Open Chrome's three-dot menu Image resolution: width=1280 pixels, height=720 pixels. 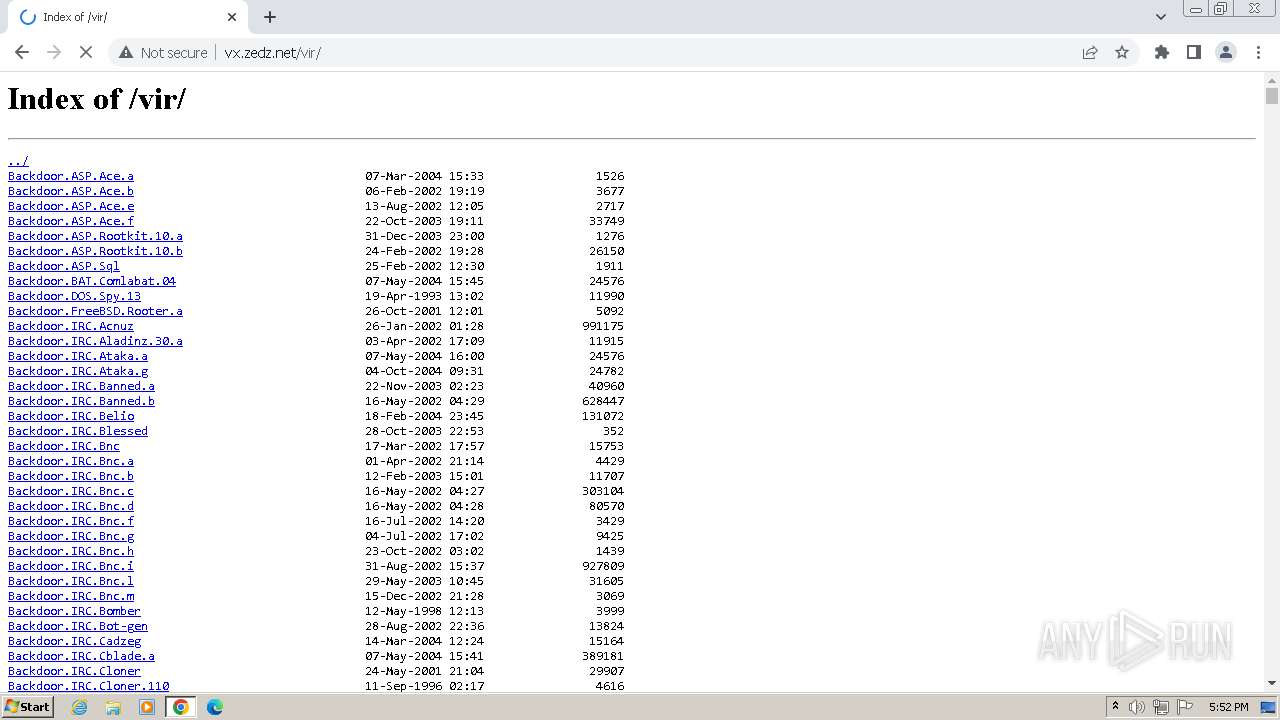(x=1258, y=52)
